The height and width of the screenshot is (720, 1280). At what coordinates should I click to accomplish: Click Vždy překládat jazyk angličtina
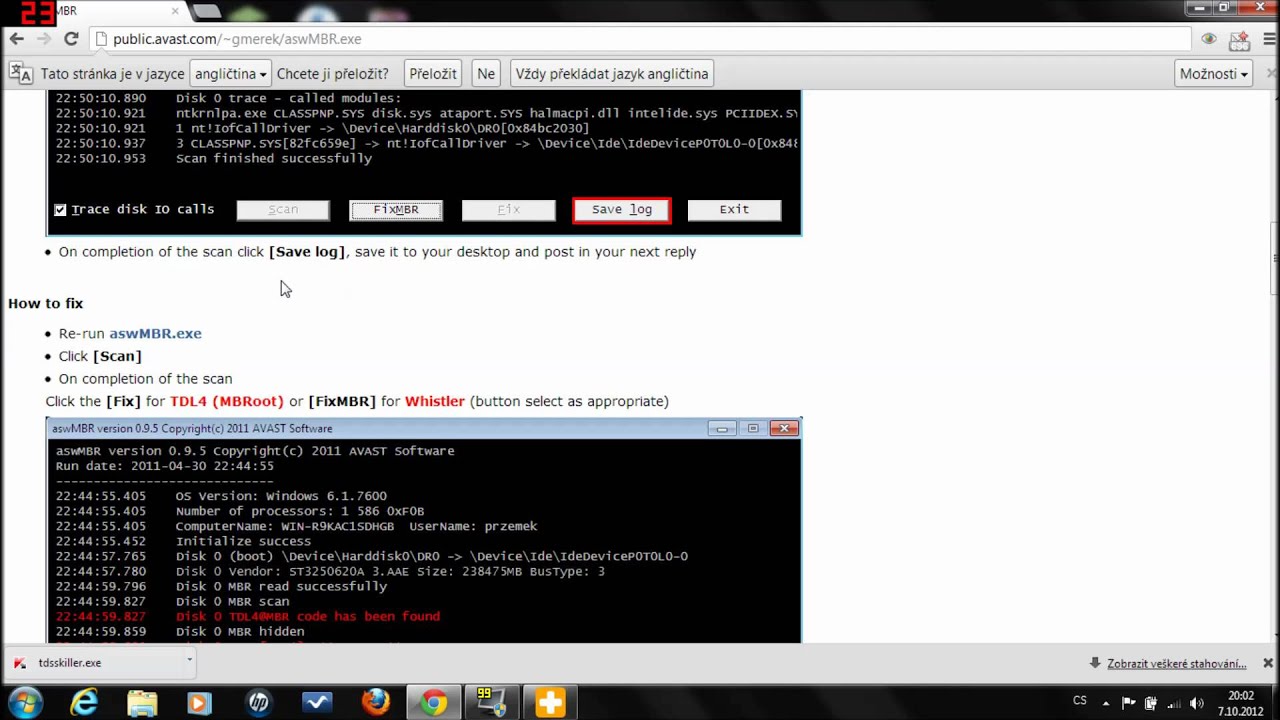pos(612,74)
